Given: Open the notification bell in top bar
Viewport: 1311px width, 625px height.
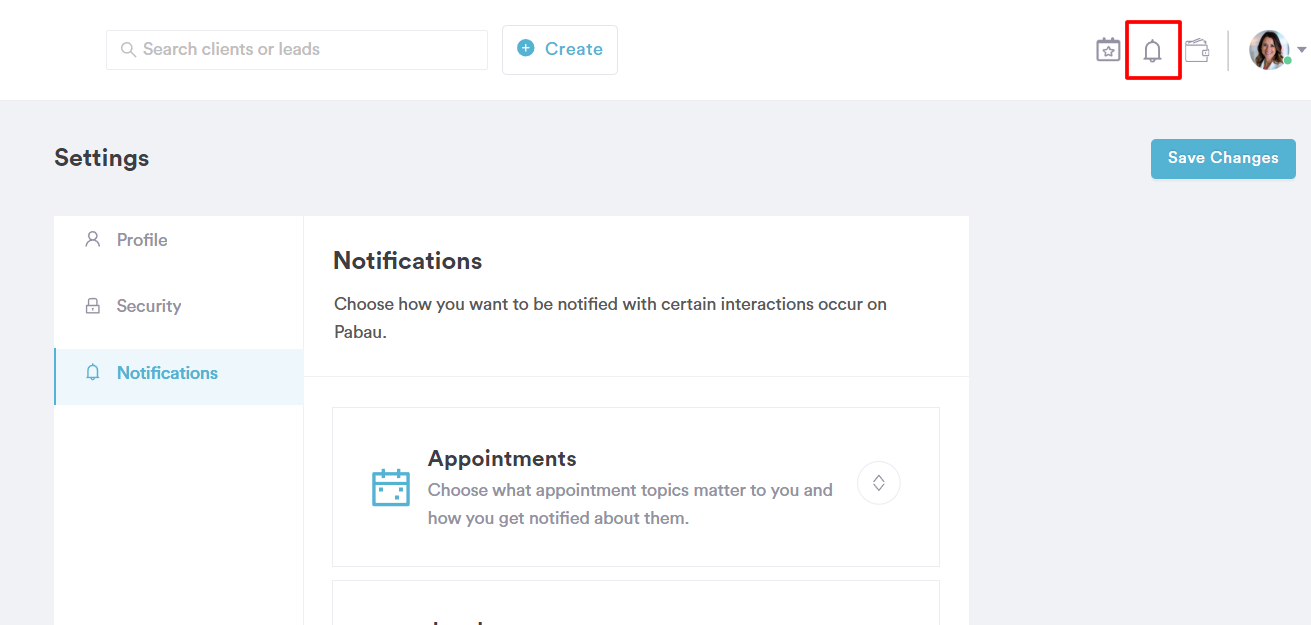Looking at the screenshot, I should pyautogui.click(x=1153, y=51).
